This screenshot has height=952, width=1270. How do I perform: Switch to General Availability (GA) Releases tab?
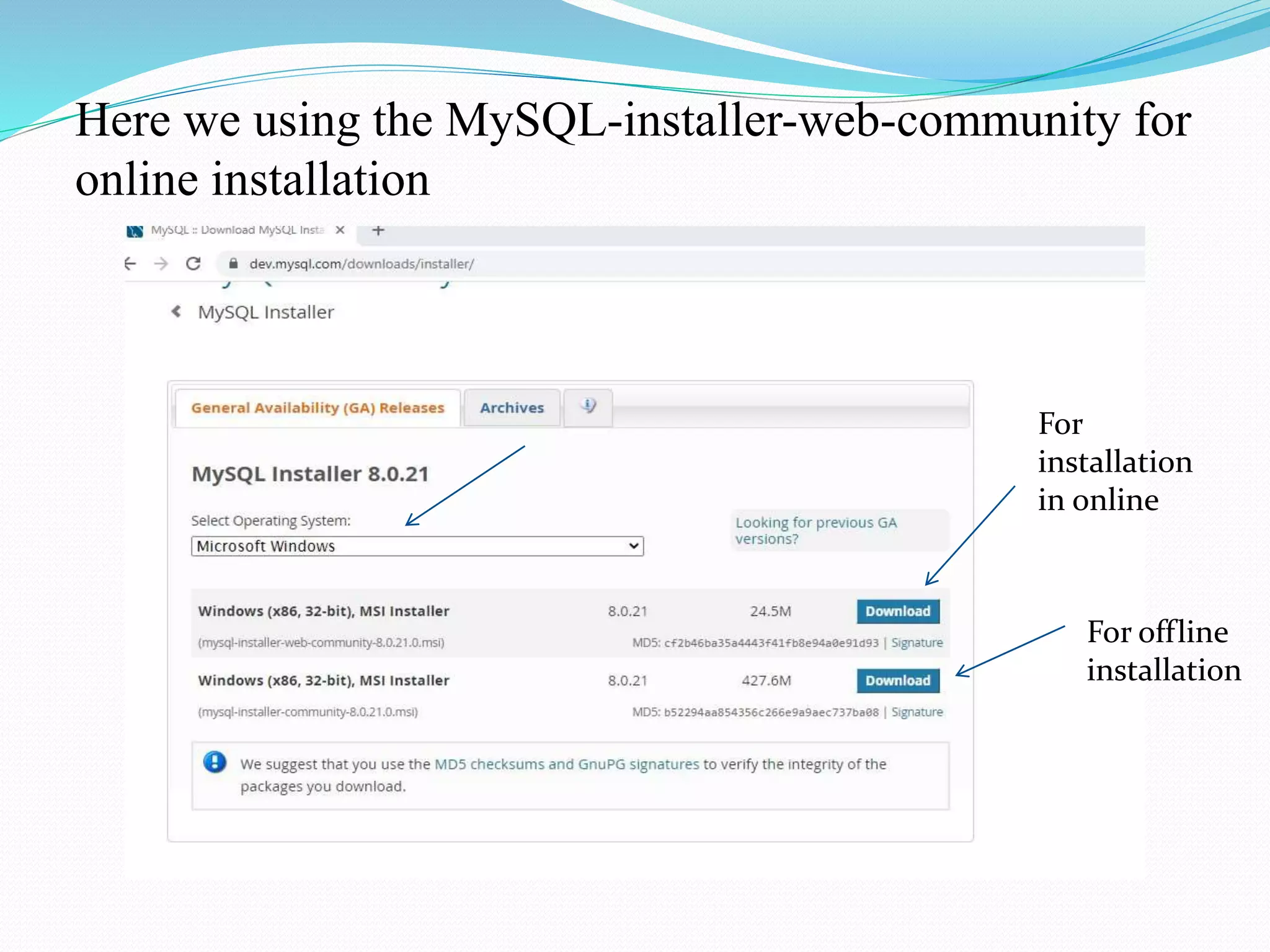[317, 408]
